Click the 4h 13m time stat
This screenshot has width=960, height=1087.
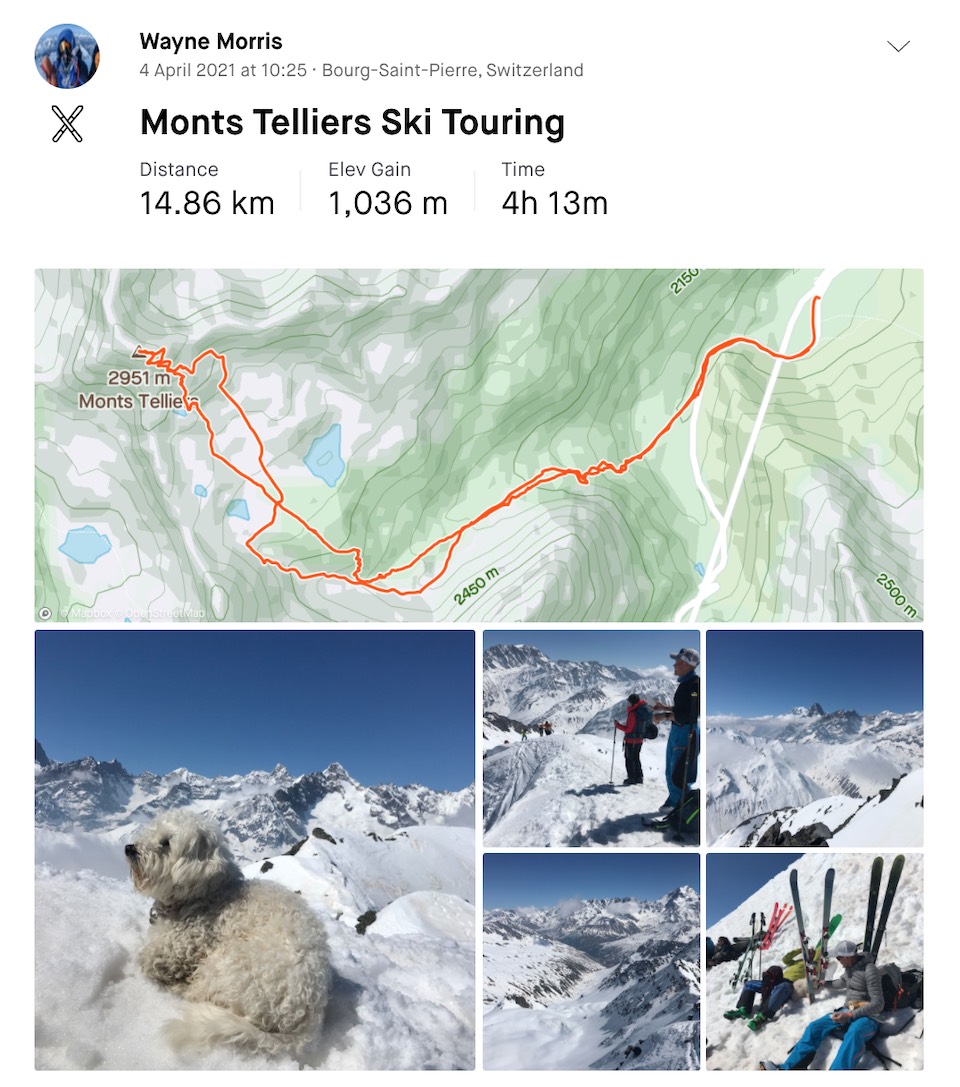click(555, 203)
